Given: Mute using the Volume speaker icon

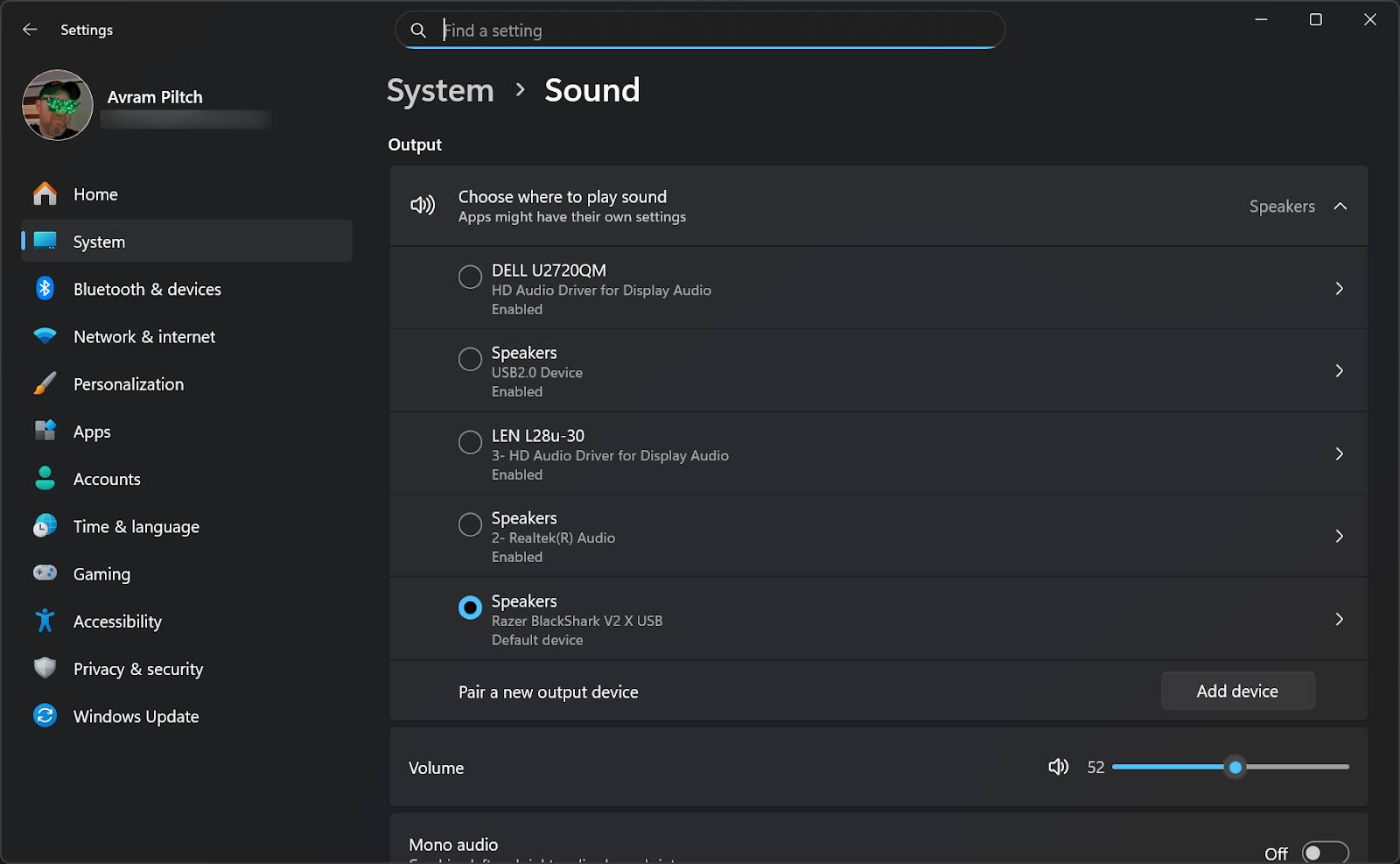Looking at the screenshot, I should tap(1059, 767).
